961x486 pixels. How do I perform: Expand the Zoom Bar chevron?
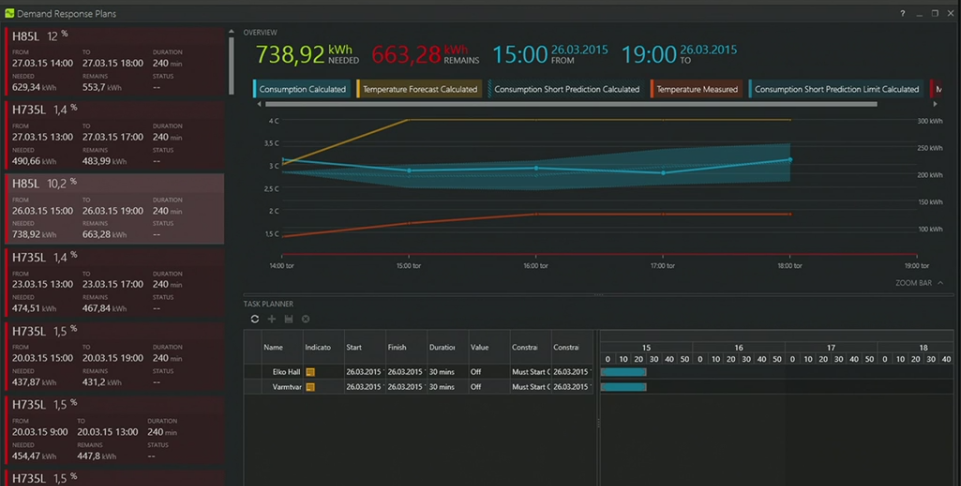click(x=940, y=283)
